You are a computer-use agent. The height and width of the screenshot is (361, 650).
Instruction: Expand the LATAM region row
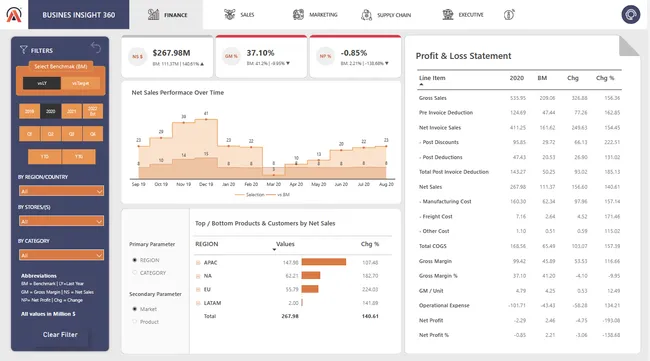(x=198, y=303)
